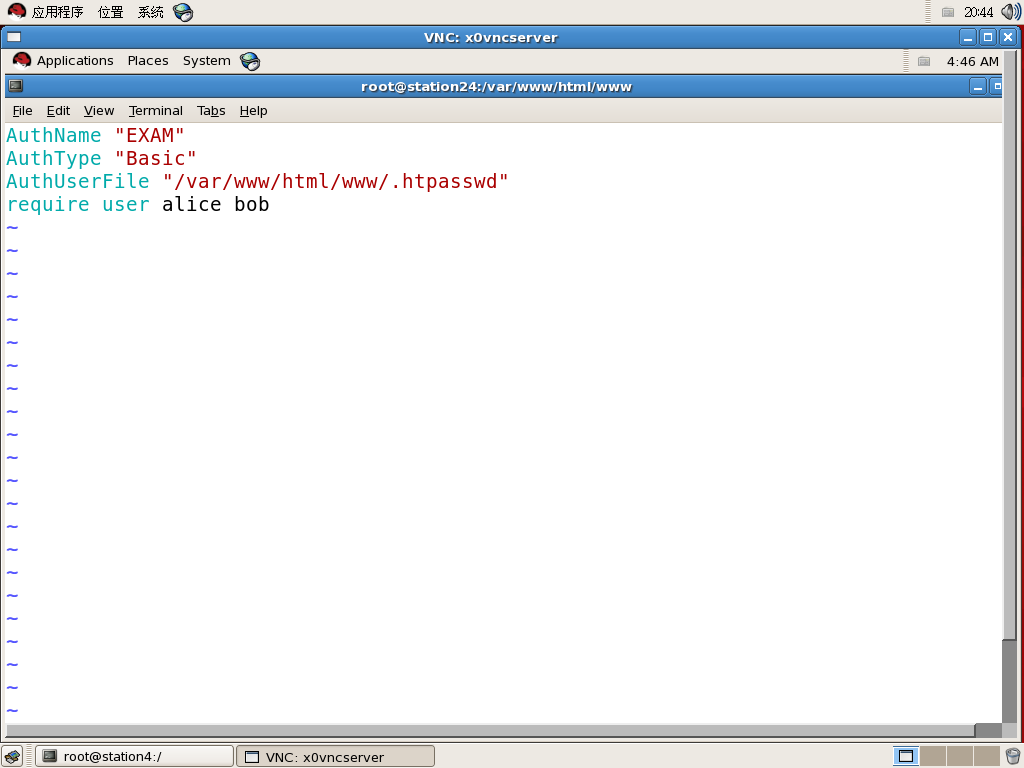Click terminal icon in remote terminal title bar
The image size is (1024, 768).
[16, 86]
